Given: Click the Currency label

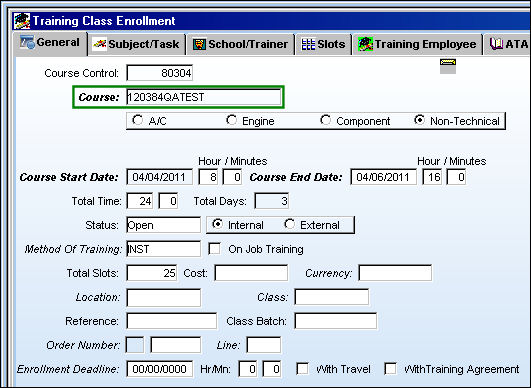Looking at the screenshot, I should click(x=328, y=274).
